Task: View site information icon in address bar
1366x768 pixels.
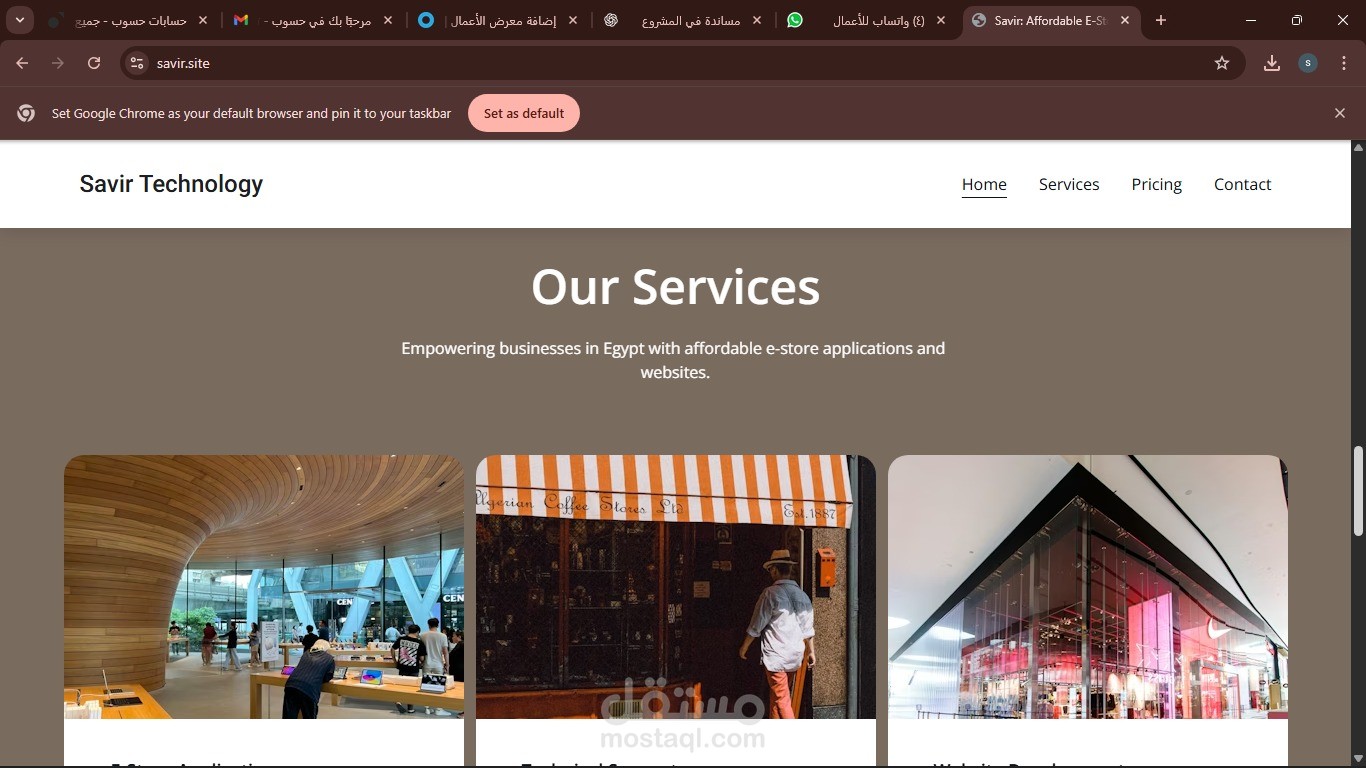Action: (x=137, y=63)
